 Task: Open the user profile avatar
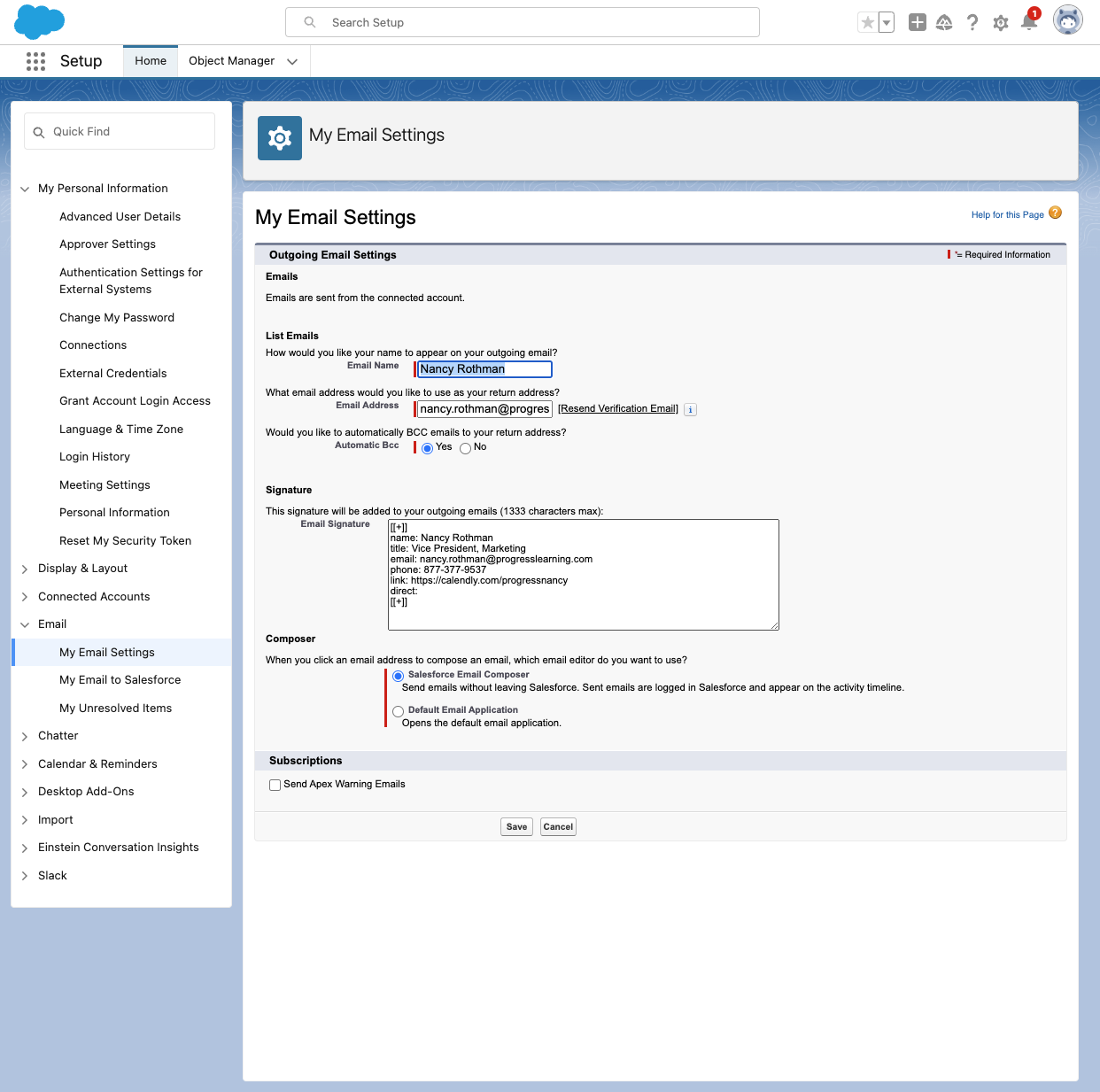tap(1068, 19)
